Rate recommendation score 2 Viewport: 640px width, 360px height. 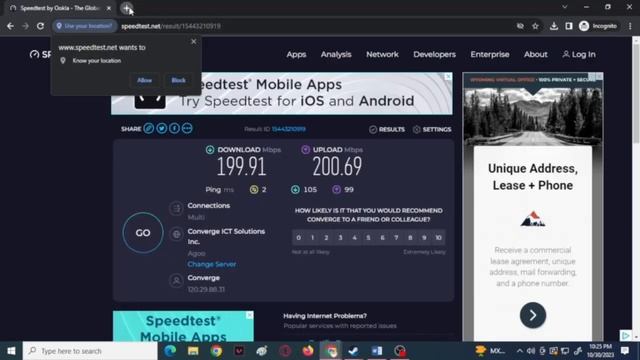click(326, 238)
